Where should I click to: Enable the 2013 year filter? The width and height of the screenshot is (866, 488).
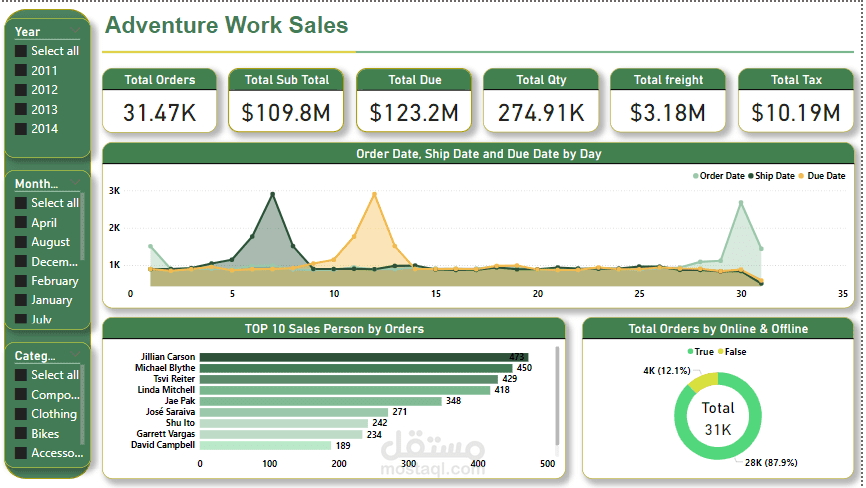21,109
